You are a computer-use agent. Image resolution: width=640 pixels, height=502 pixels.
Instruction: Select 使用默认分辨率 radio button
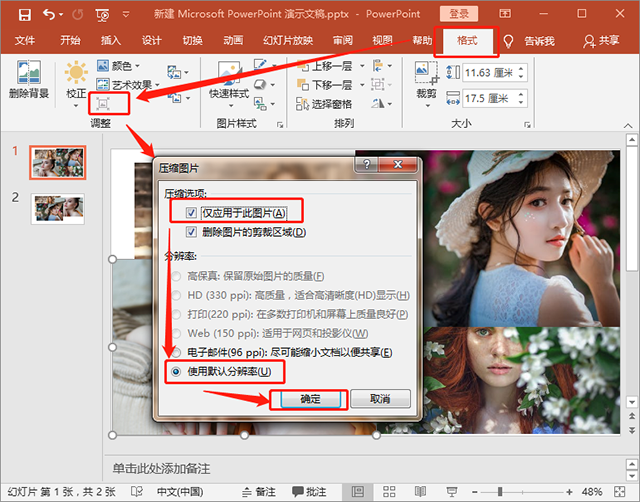tap(176, 371)
